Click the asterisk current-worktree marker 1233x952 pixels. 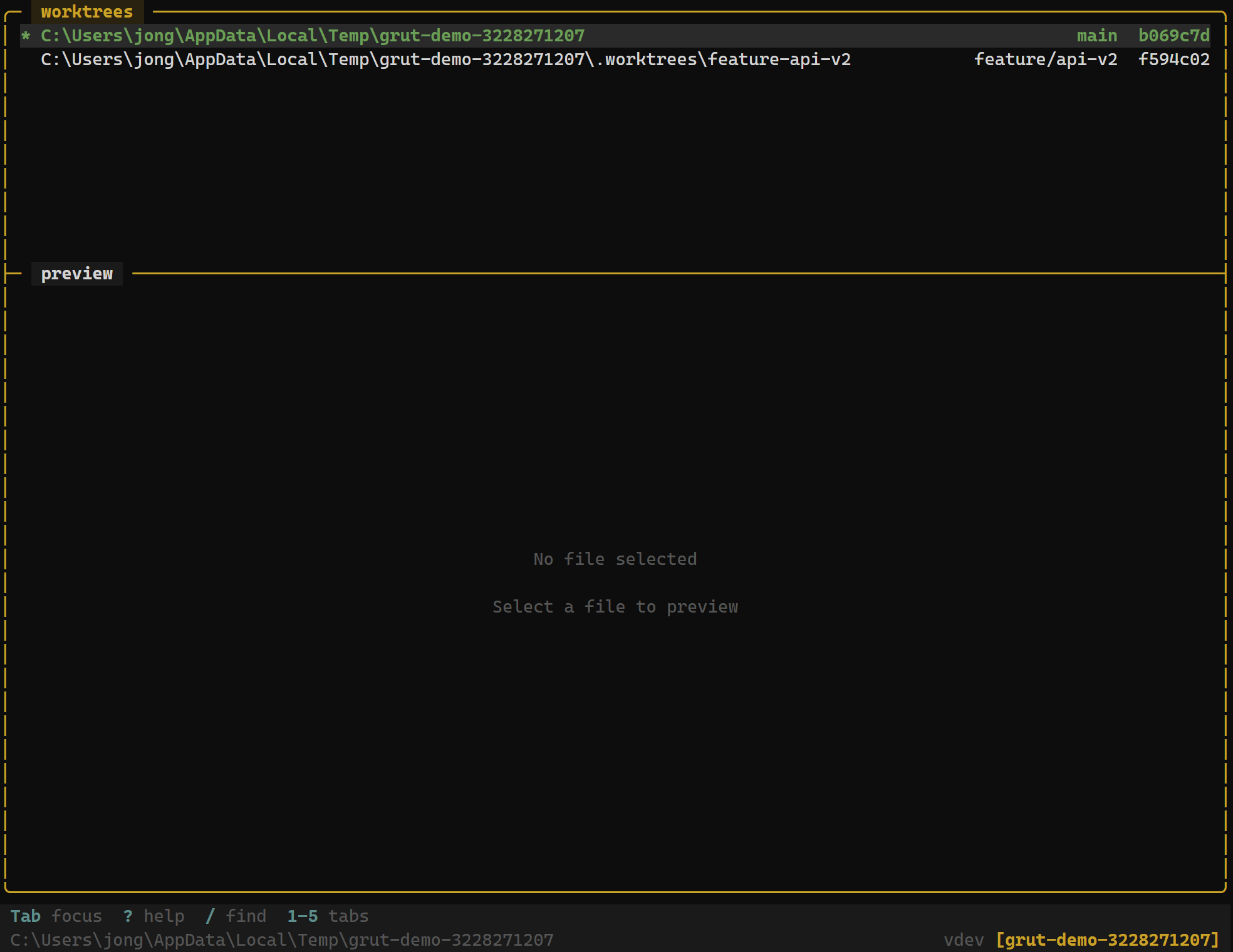(26, 36)
